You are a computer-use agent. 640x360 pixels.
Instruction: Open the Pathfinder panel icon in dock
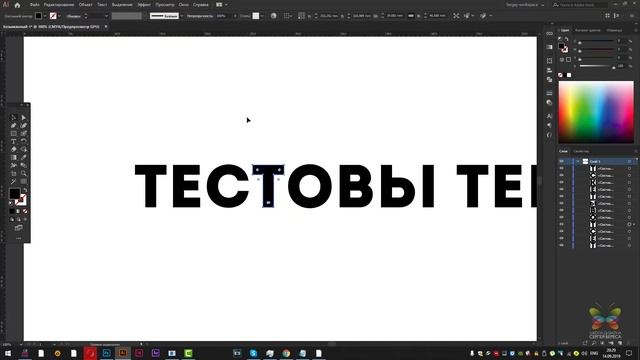point(549,79)
